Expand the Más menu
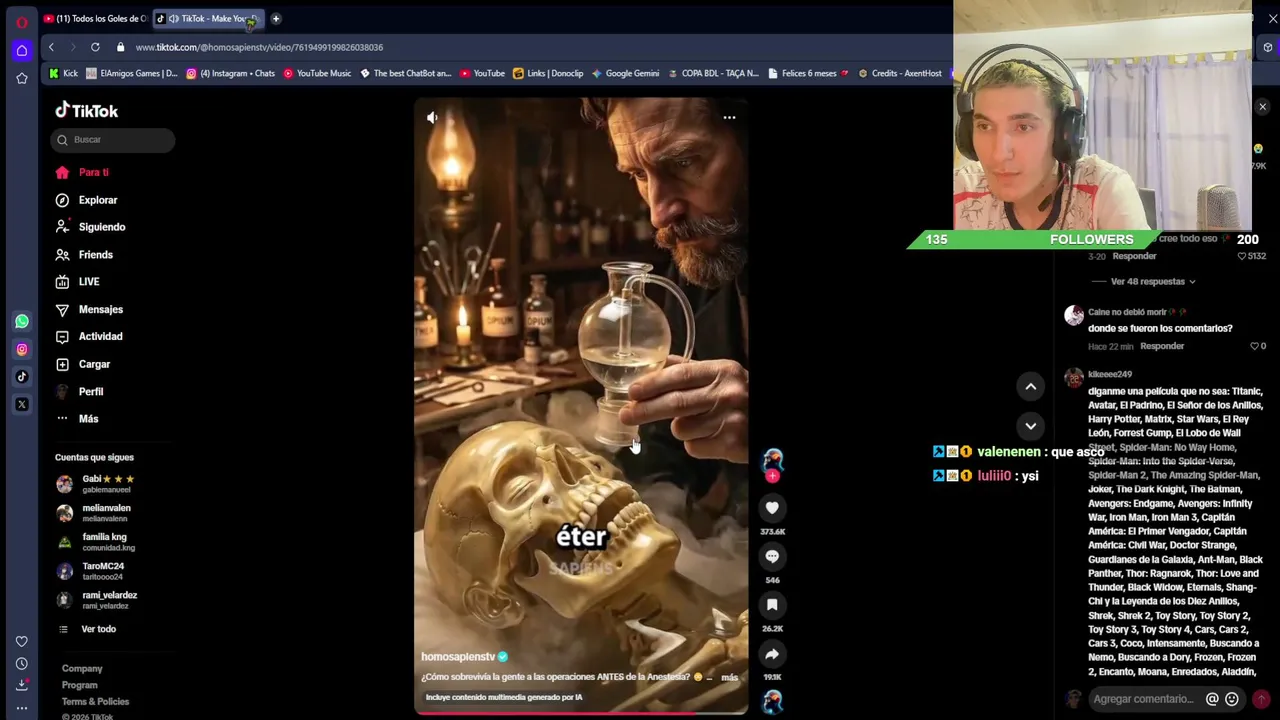Viewport: 1280px width, 720px height. (77, 419)
